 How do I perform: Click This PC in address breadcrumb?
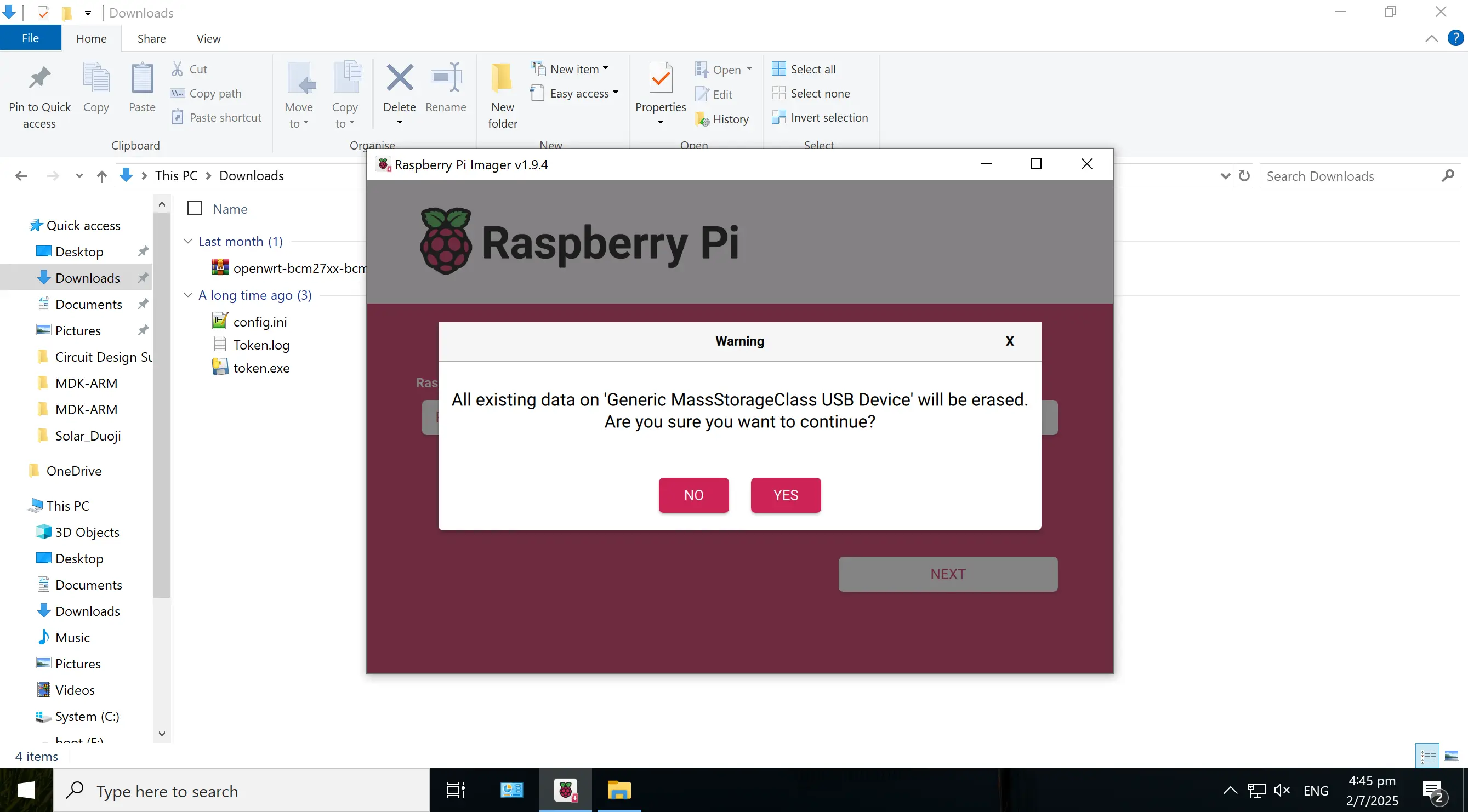click(176, 175)
